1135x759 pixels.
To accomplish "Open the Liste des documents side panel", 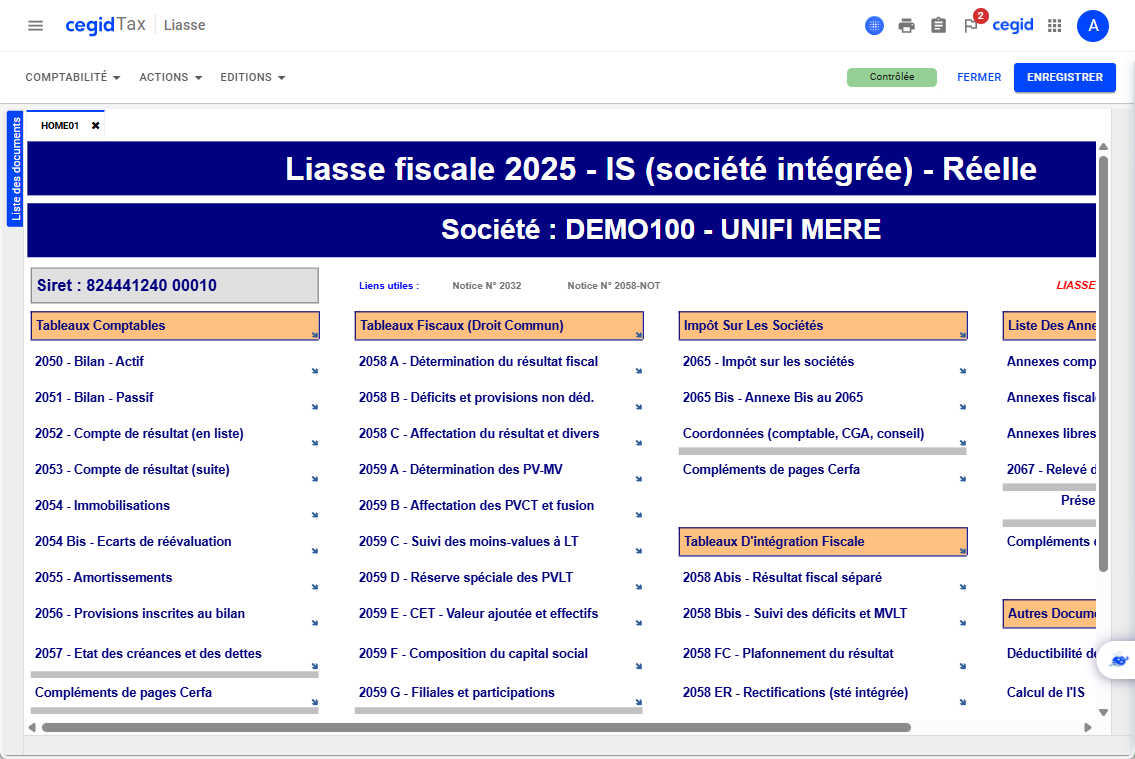I will (14, 169).
